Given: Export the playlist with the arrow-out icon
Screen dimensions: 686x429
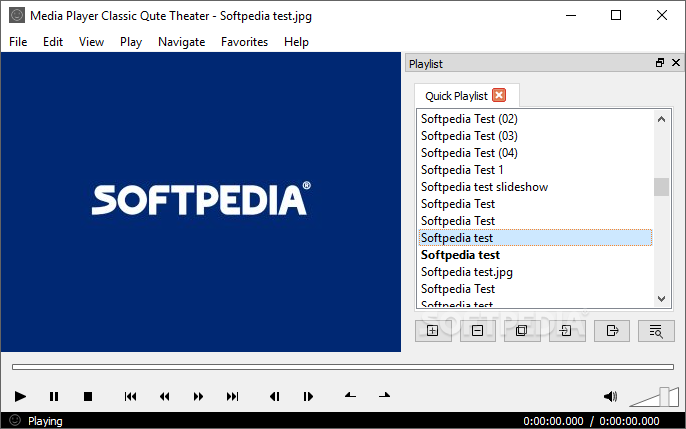Looking at the screenshot, I should 612,331.
